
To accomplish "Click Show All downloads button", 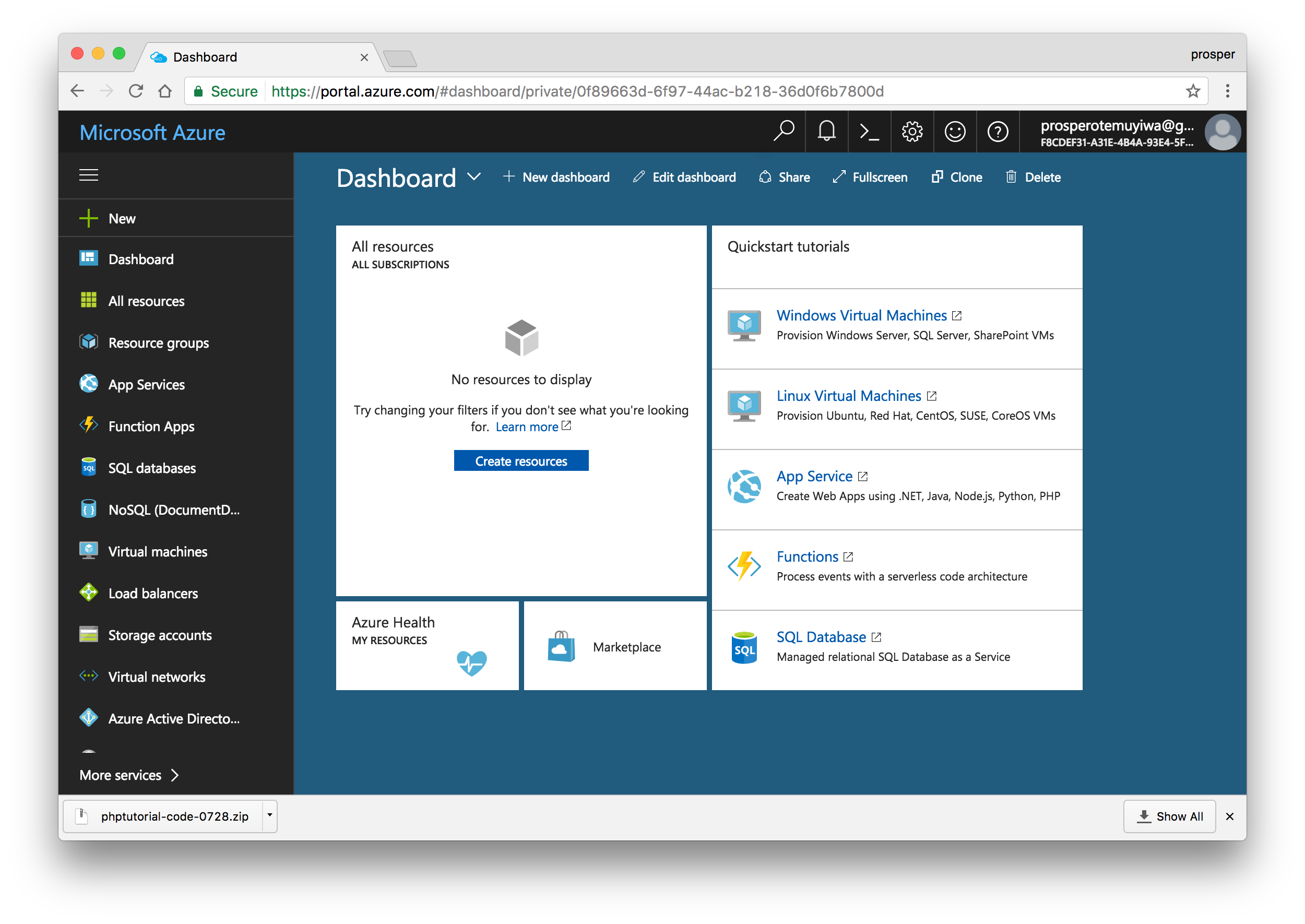I will (x=1169, y=816).
